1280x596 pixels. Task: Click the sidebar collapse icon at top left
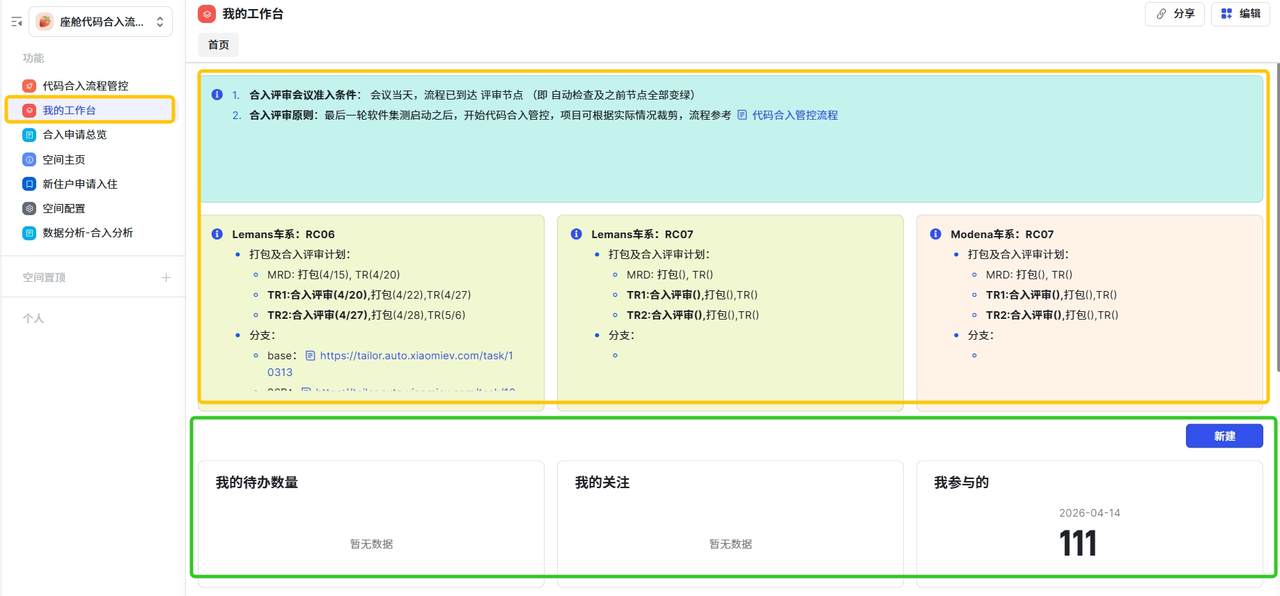(16, 22)
